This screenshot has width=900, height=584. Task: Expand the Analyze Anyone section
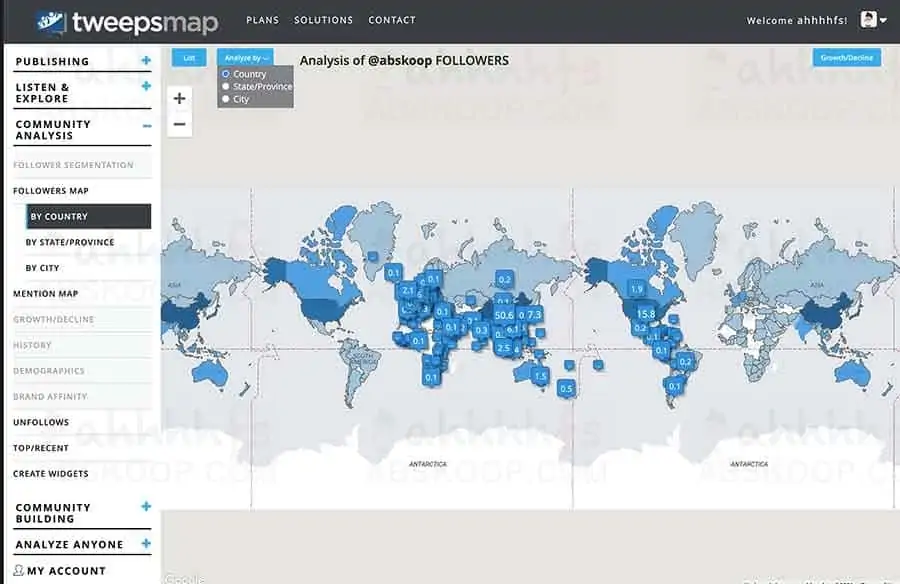(x=146, y=544)
